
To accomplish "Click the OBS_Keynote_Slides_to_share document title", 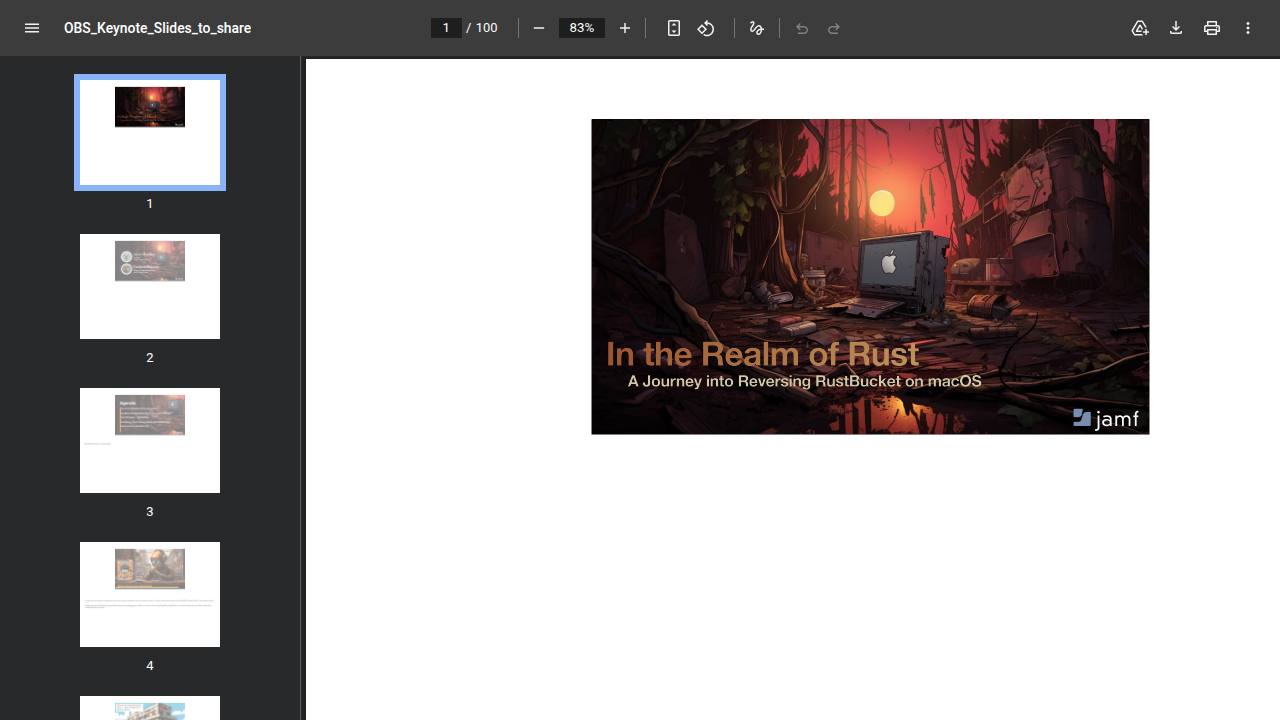I will click(x=157, y=28).
